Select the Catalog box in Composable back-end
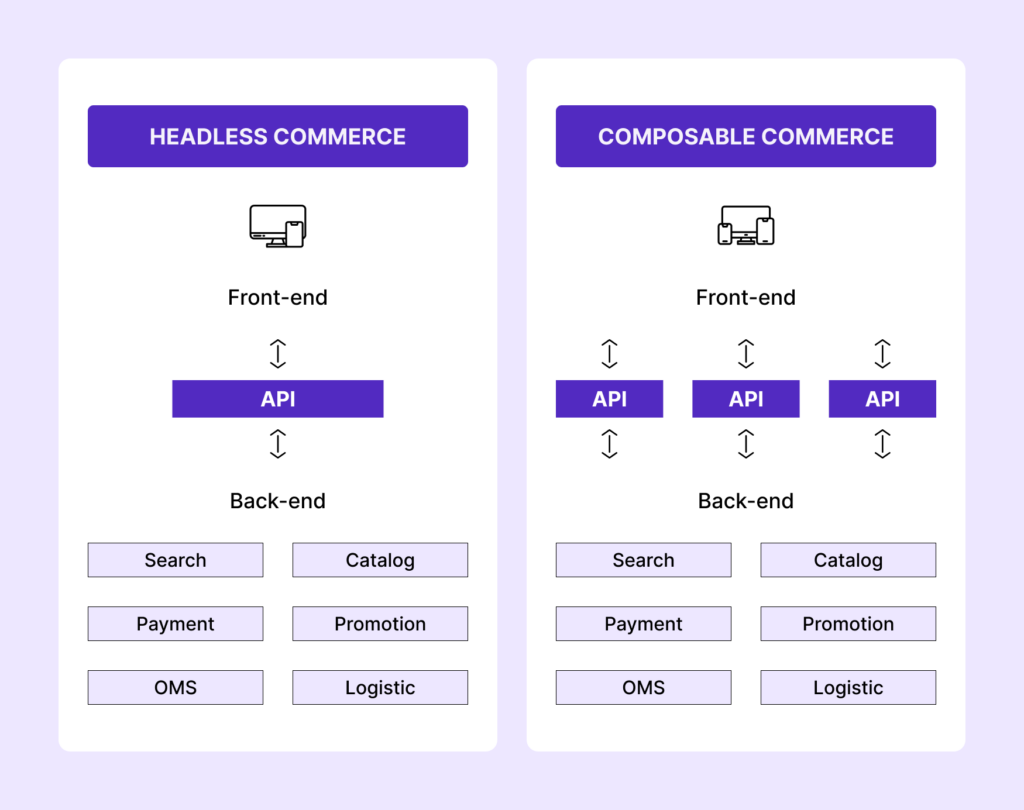Viewport: 1024px width, 810px height. 848,560
